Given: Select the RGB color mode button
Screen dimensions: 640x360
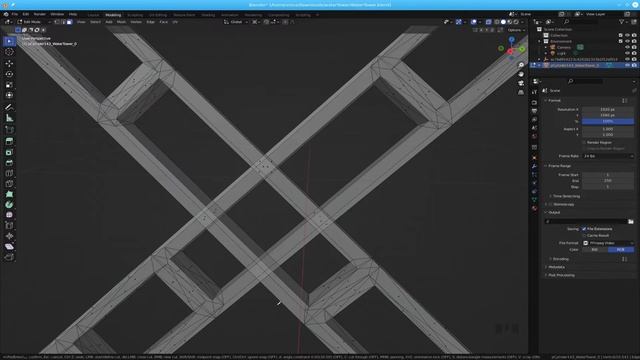Looking at the screenshot, I should tap(621, 249).
